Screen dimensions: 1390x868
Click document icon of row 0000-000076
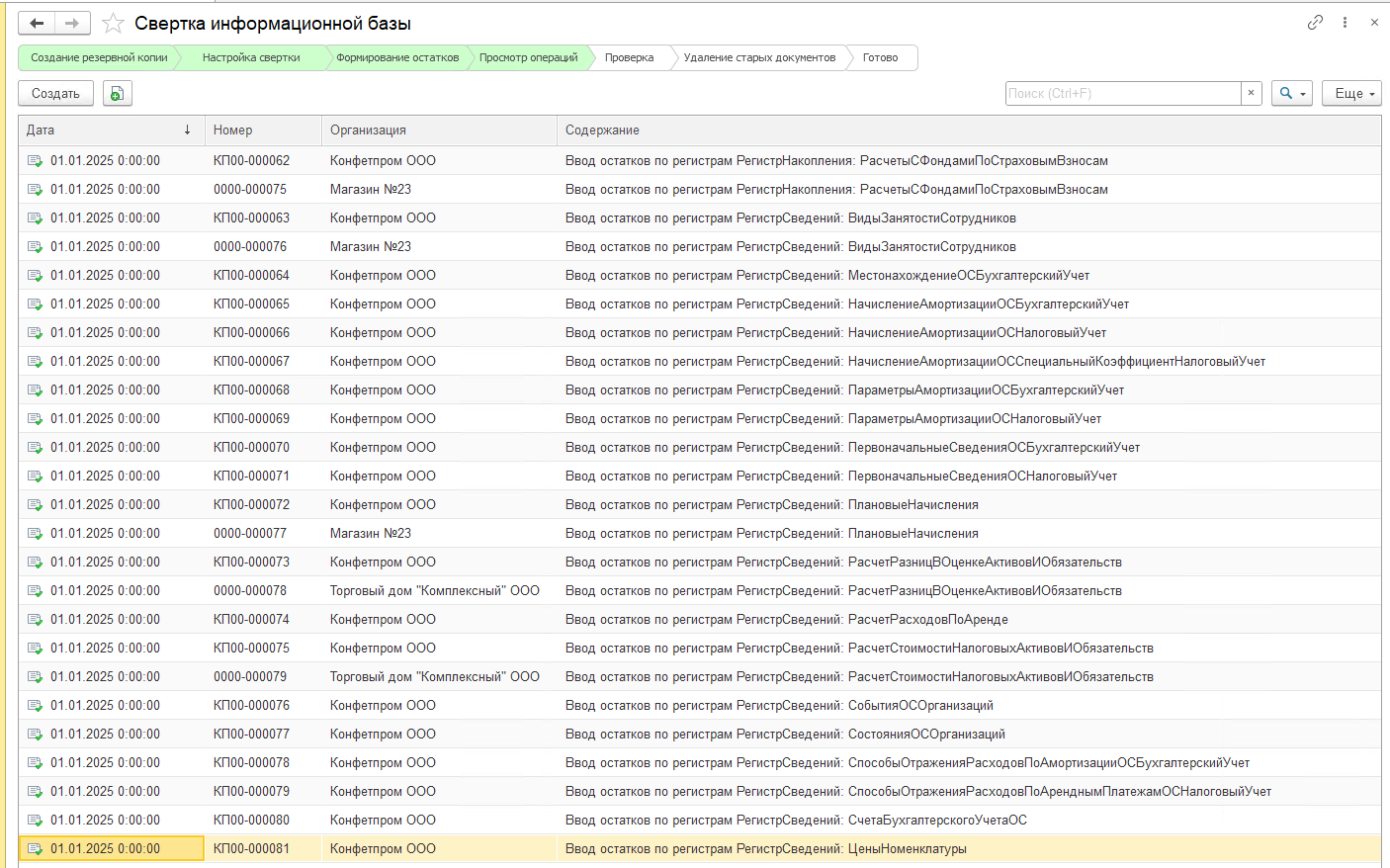35,247
